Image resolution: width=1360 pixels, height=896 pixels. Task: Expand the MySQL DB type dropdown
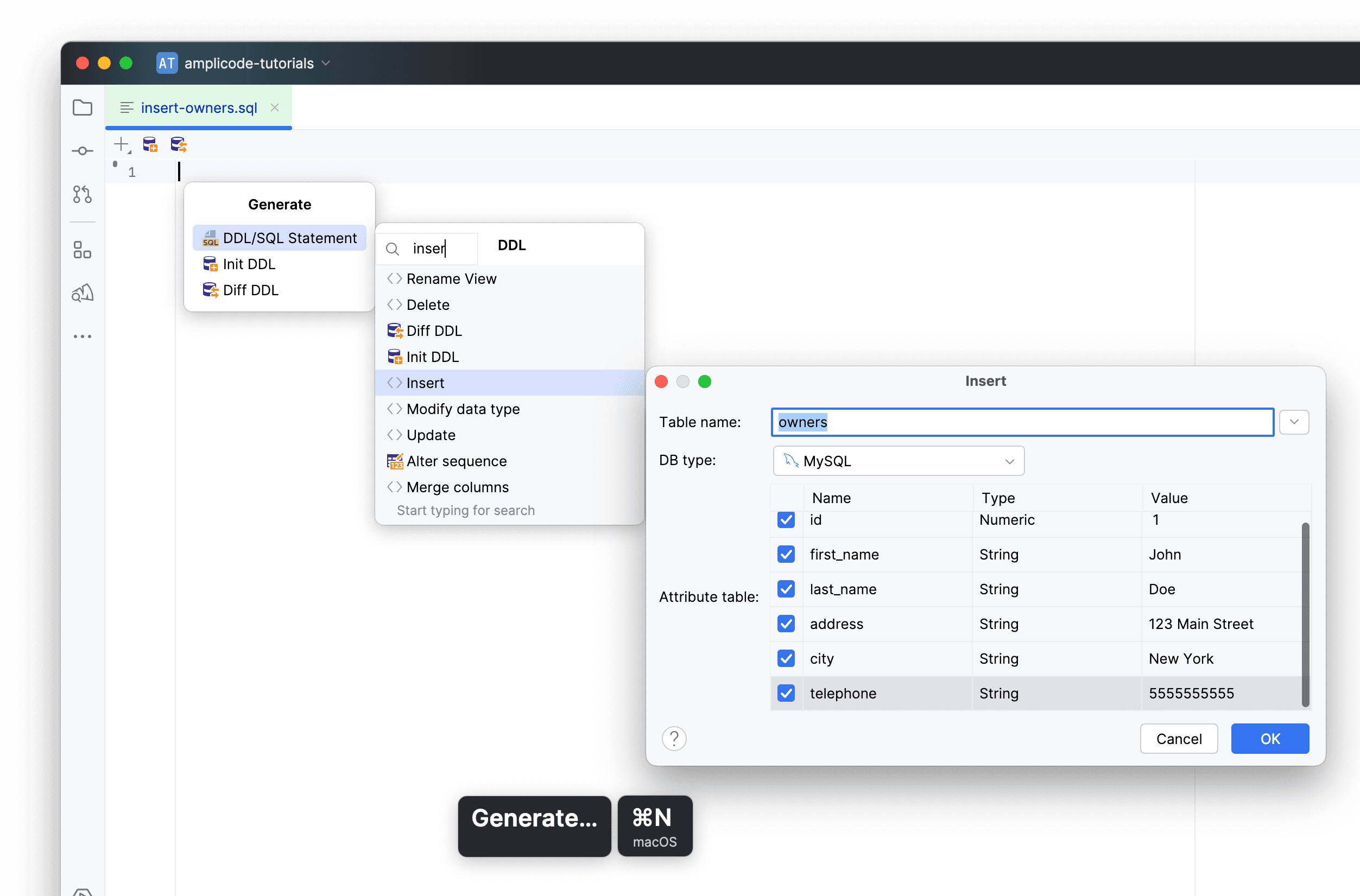coord(898,461)
